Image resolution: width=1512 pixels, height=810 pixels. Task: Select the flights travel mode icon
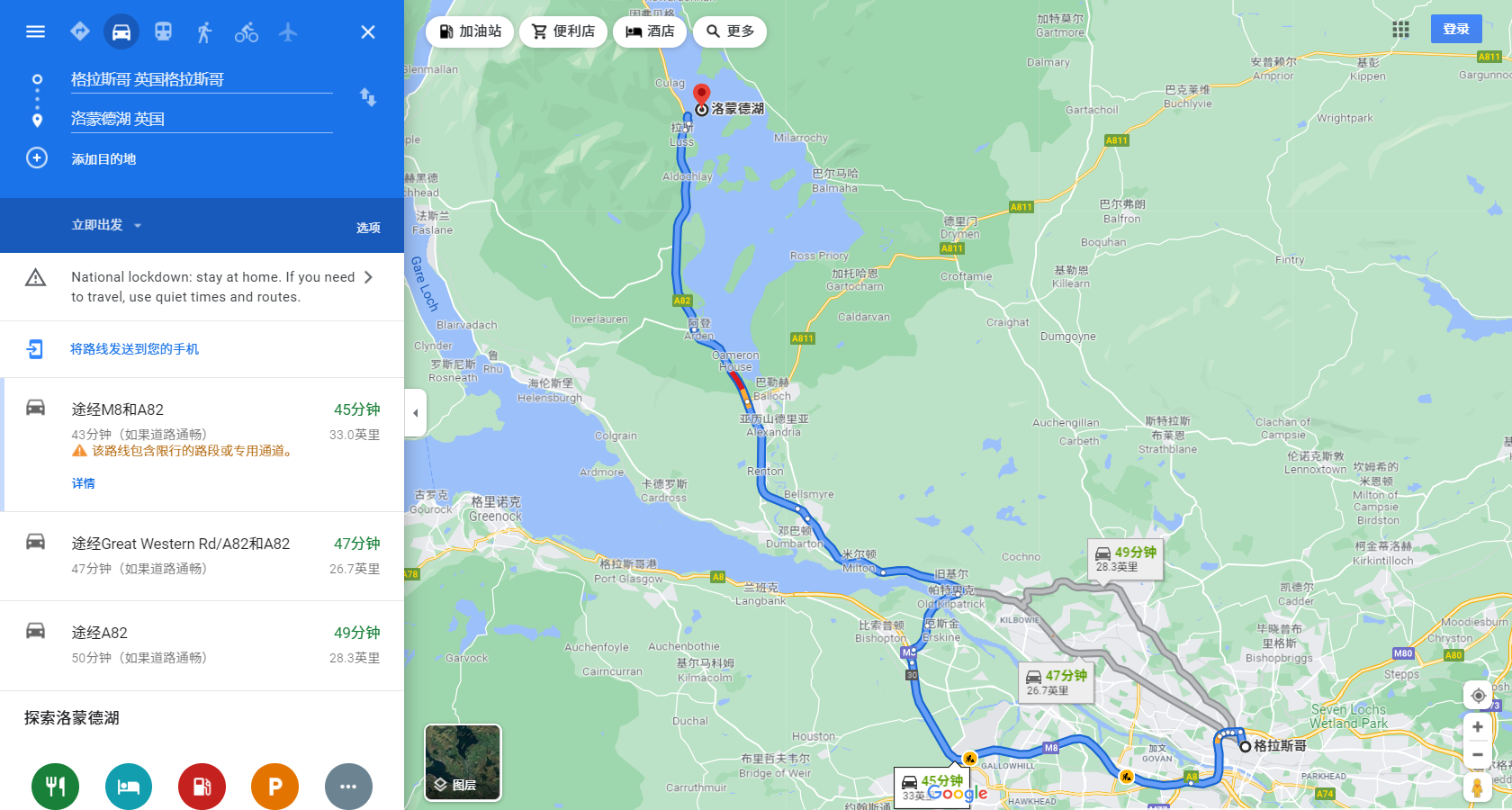click(x=288, y=32)
